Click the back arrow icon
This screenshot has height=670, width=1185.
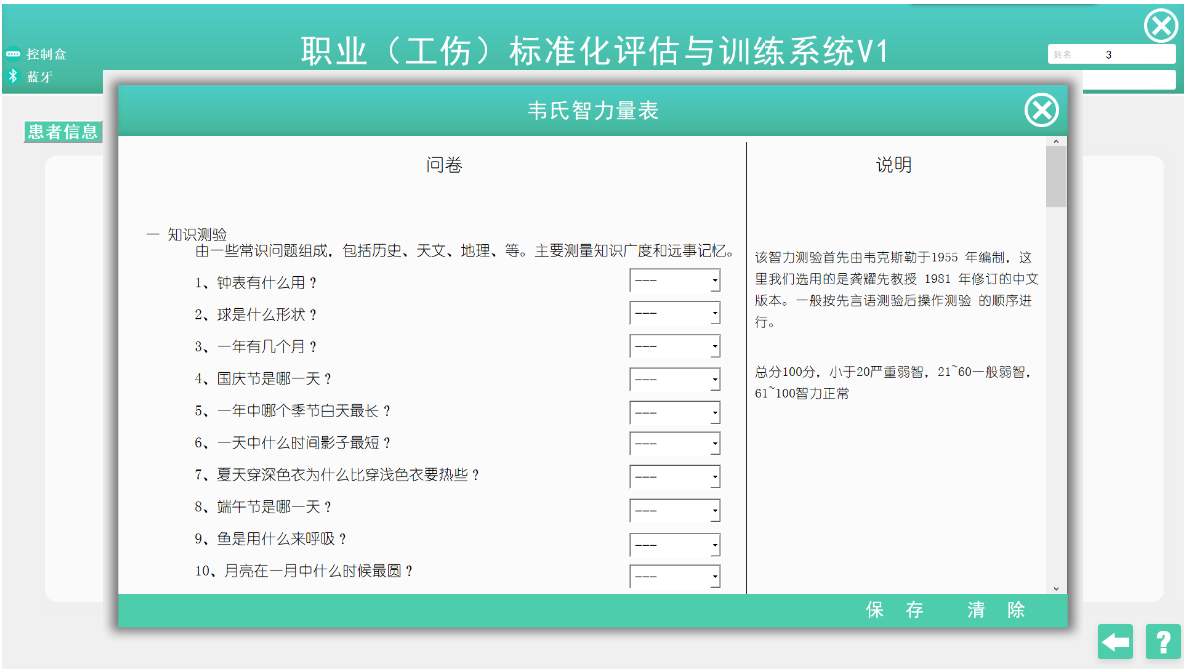[x=1115, y=641]
